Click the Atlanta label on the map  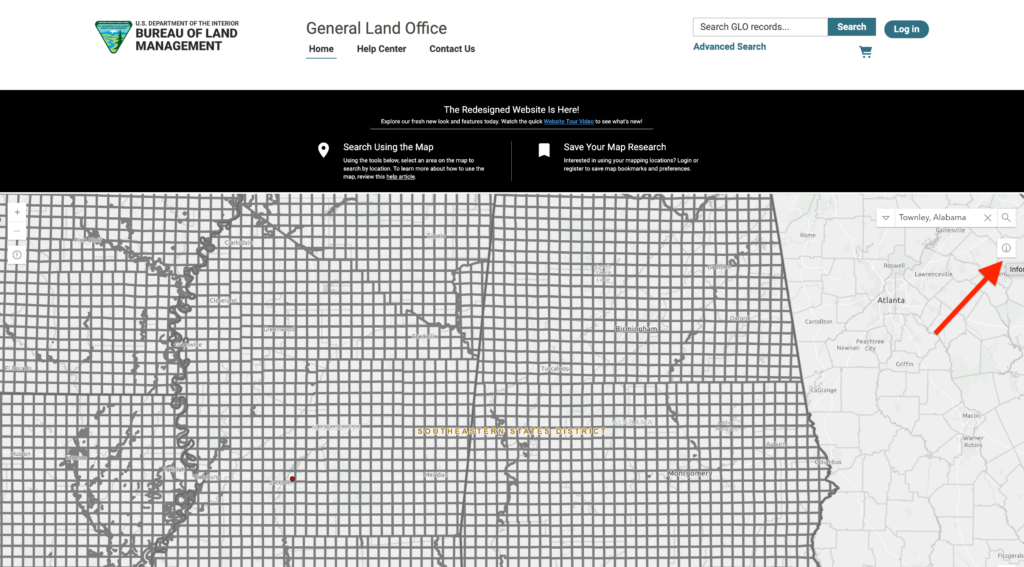[x=891, y=300]
